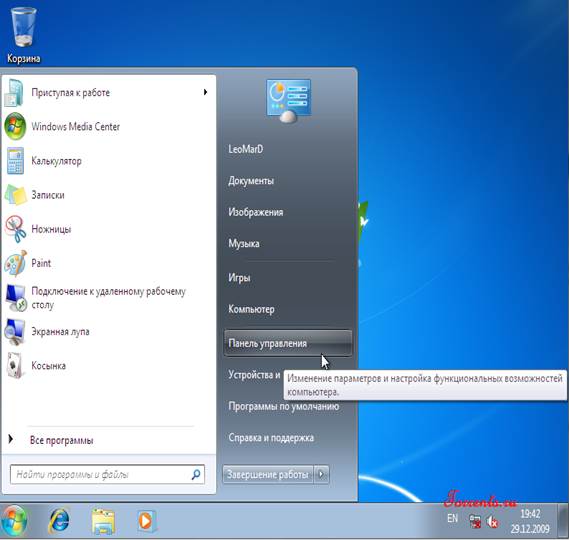The height and width of the screenshot is (540, 569).
Task: Open Изображения in the Start menu
Action: 256,212
